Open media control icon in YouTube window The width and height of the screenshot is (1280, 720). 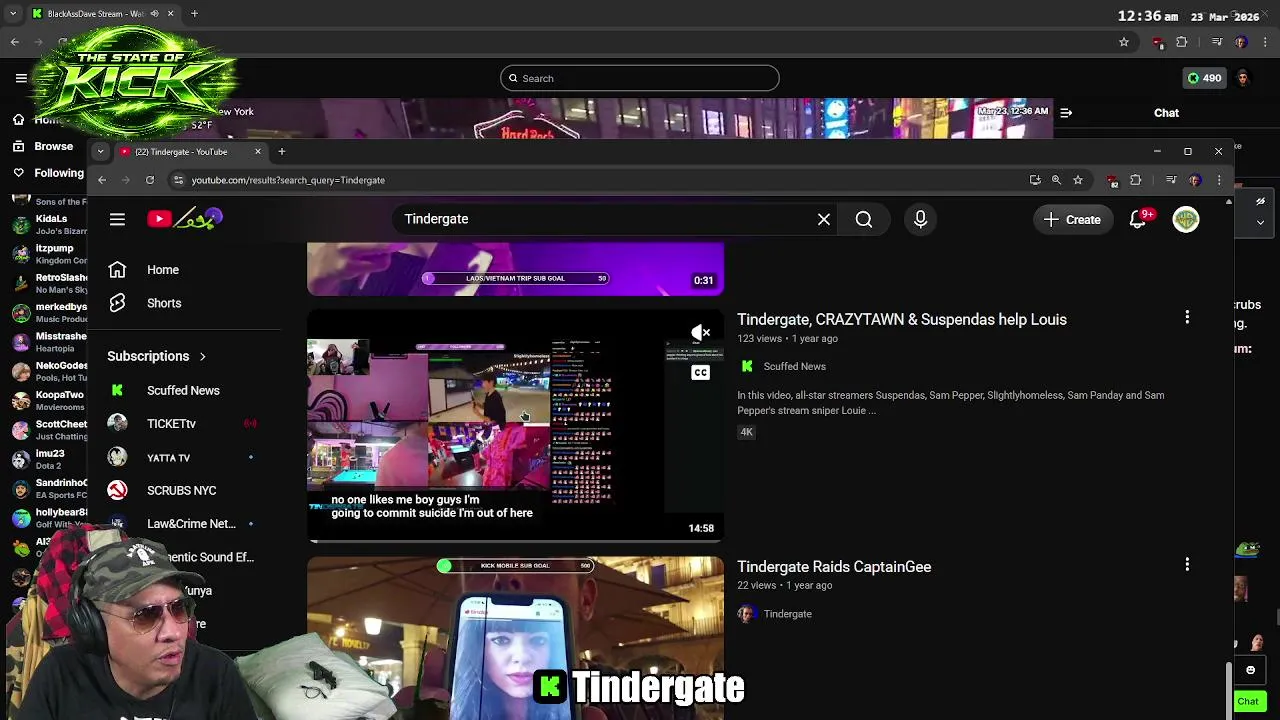click(1171, 180)
